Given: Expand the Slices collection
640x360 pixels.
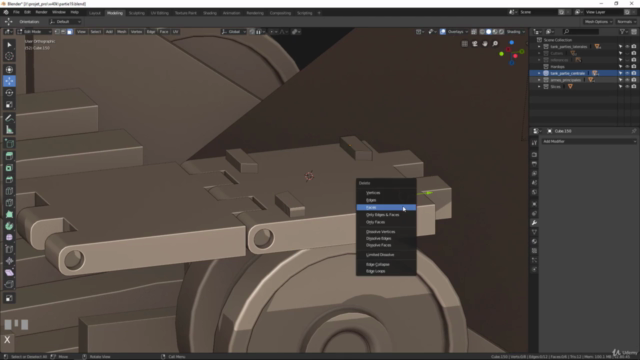Looking at the screenshot, I should coord(539,87).
